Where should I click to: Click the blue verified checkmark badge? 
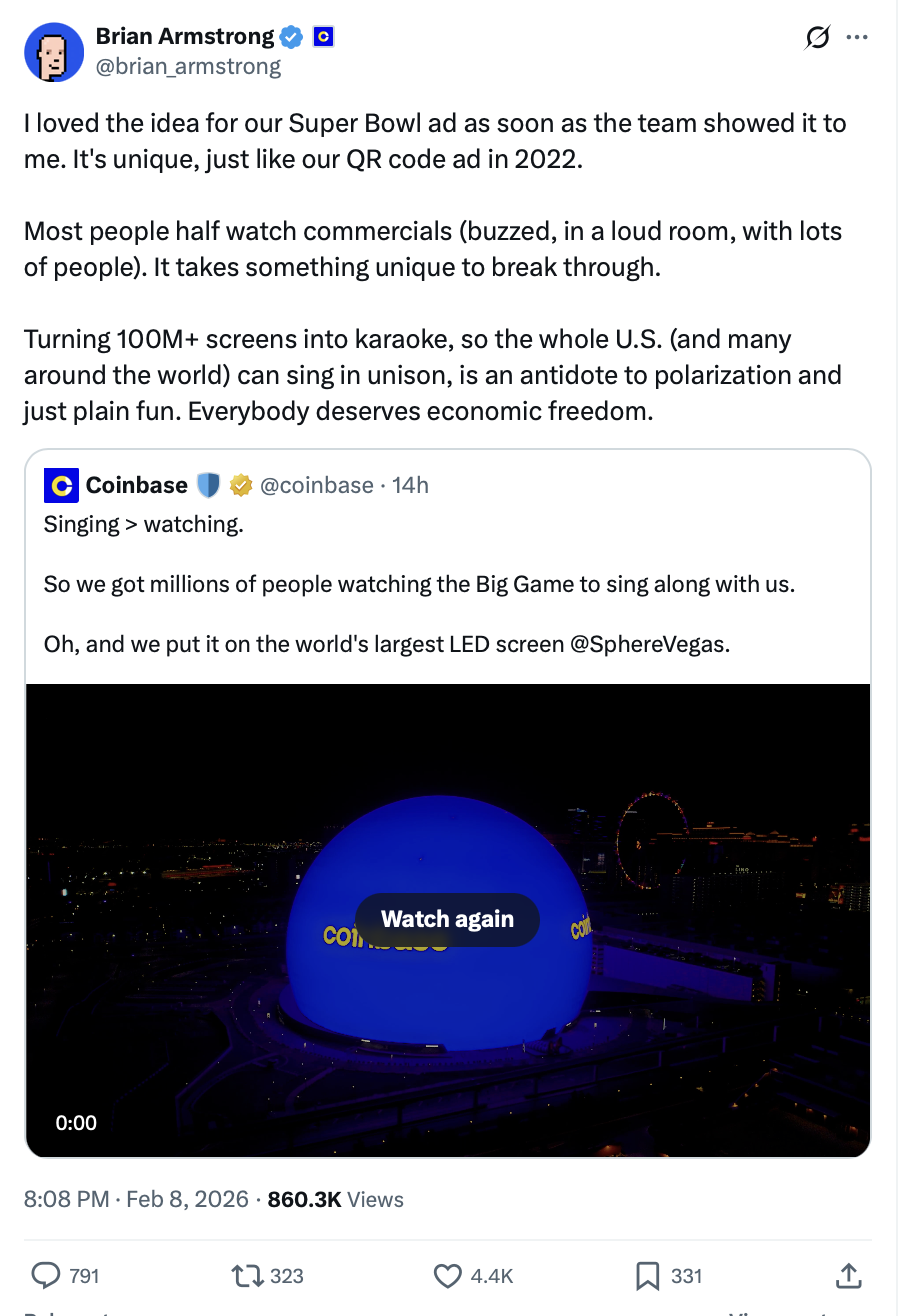click(x=292, y=38)
